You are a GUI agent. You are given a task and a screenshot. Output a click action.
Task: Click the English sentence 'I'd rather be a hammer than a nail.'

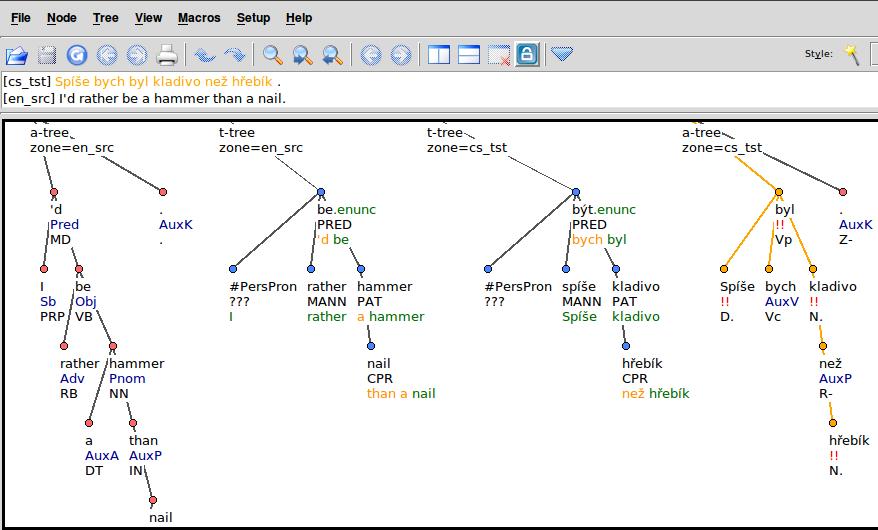click(x=172, y=99)
